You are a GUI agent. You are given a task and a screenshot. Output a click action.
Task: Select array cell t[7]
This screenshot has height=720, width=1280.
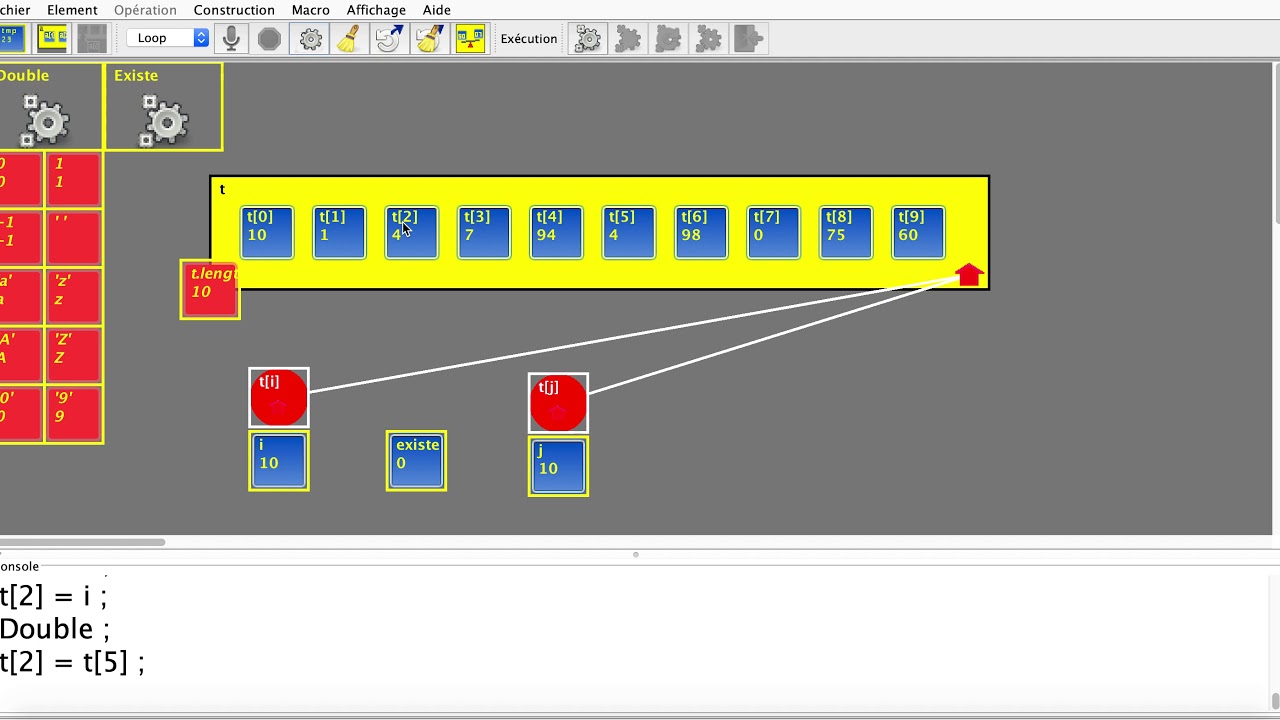[773, 232]
